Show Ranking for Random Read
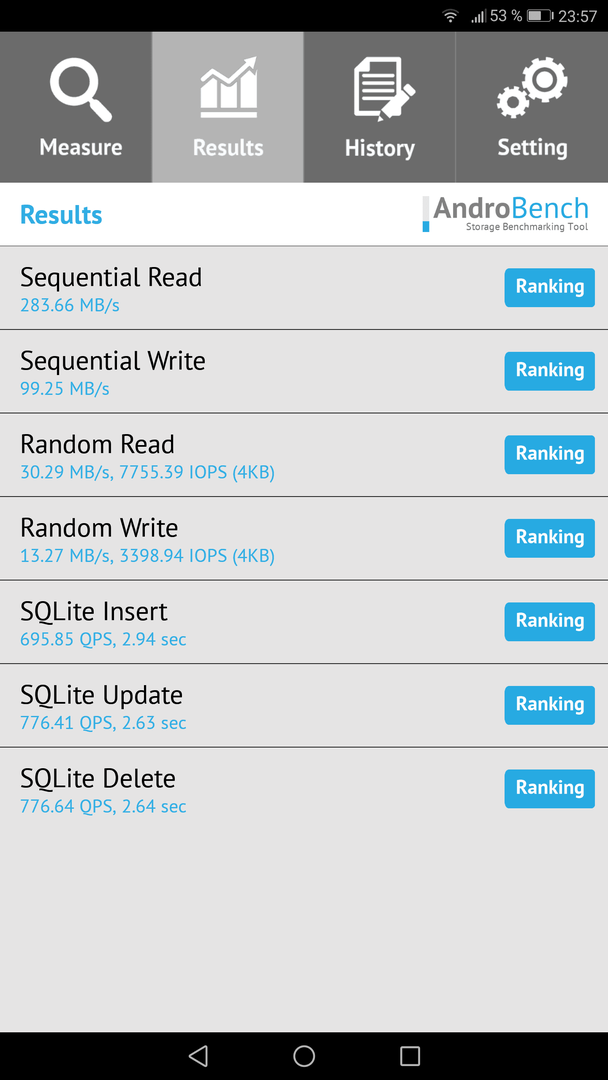This screenshot has height=1080, width=608. [549, 454]
